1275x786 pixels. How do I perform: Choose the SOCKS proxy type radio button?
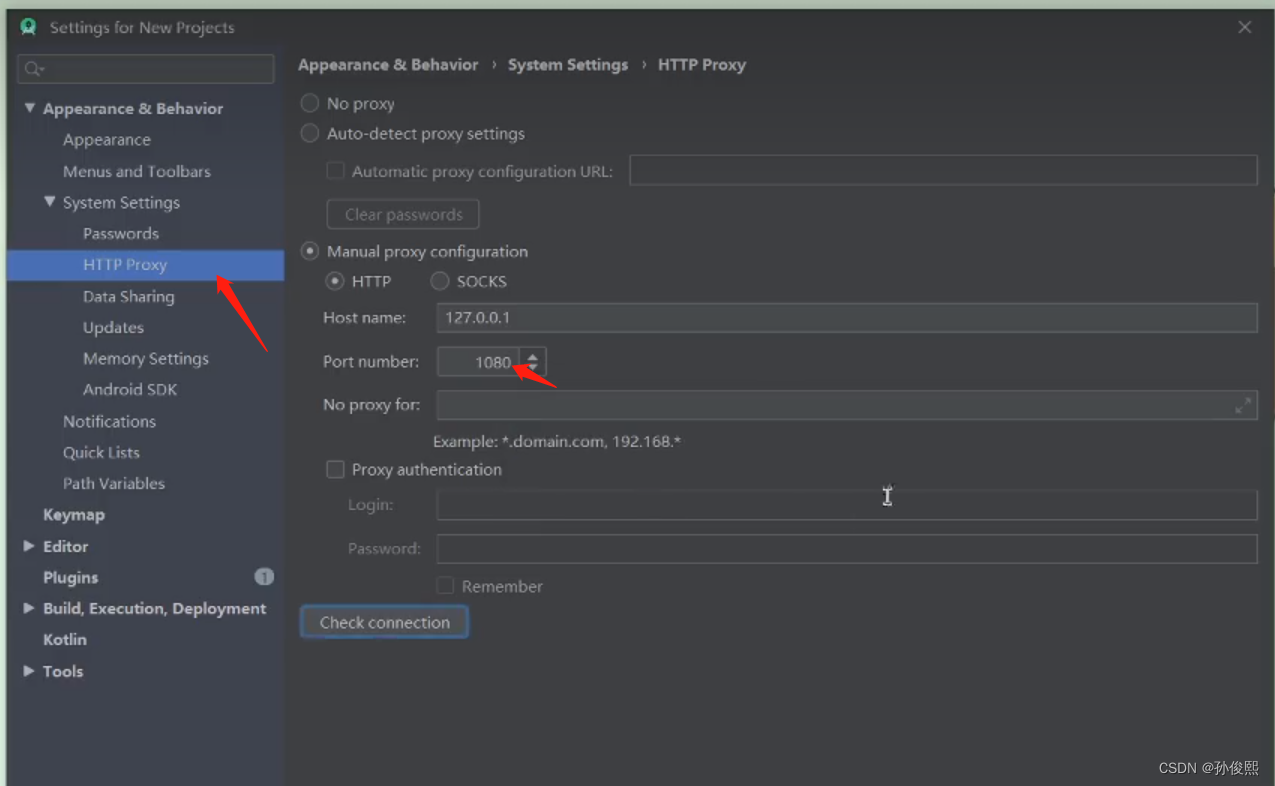[x=440, y=281]
